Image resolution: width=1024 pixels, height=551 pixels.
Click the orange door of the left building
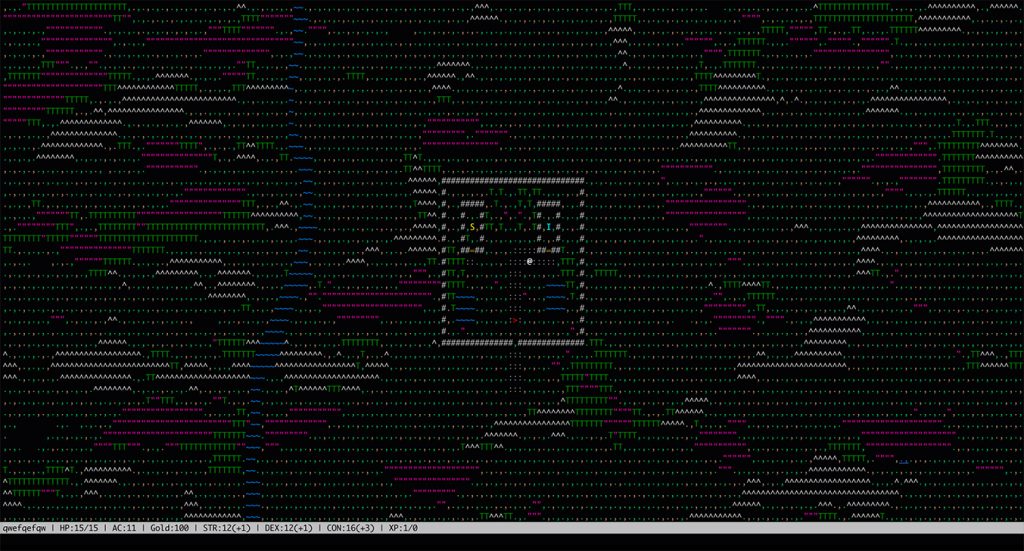(472, 250)
